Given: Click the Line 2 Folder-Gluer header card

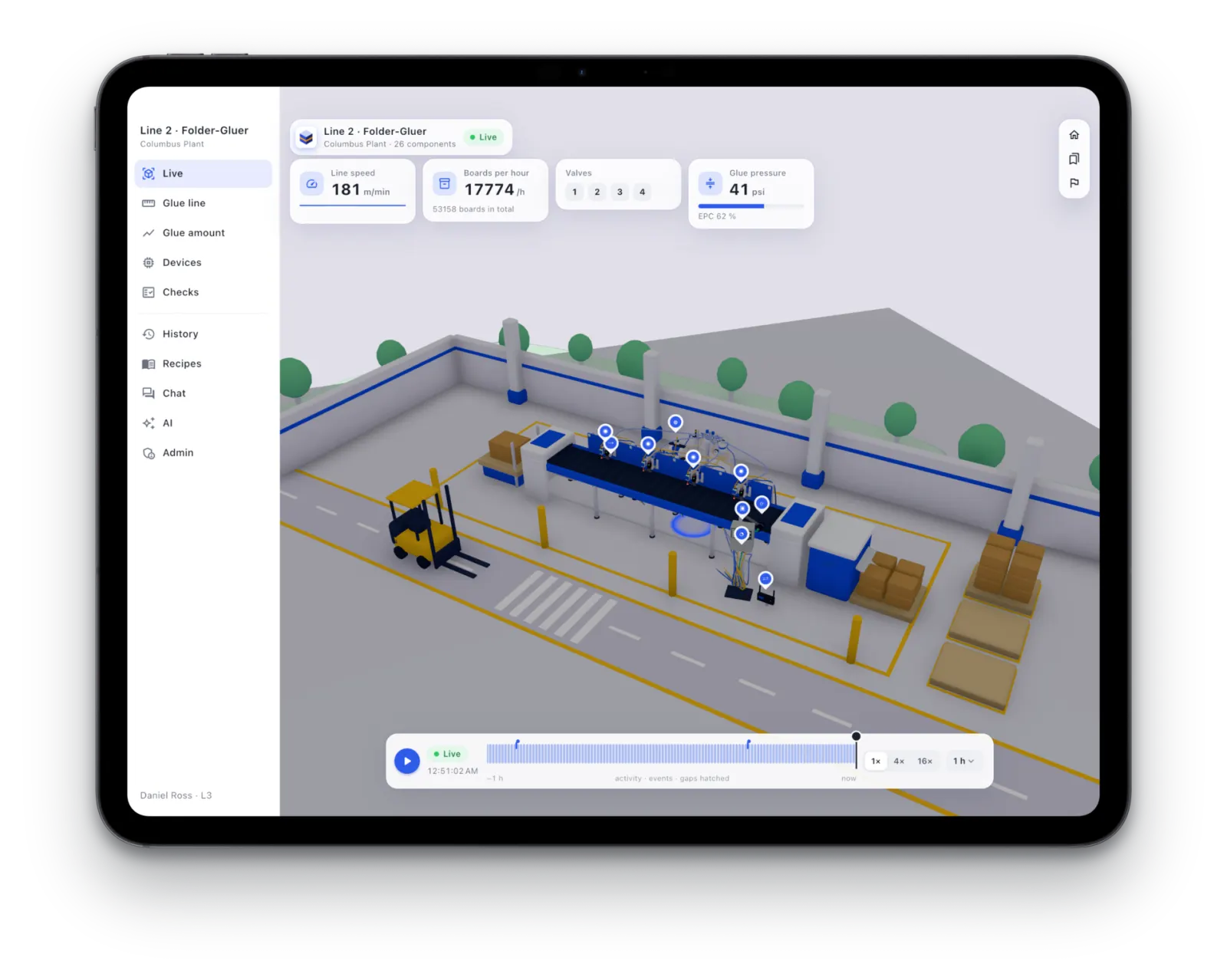Looking at the screenshot, I should (x=401, y=137).
